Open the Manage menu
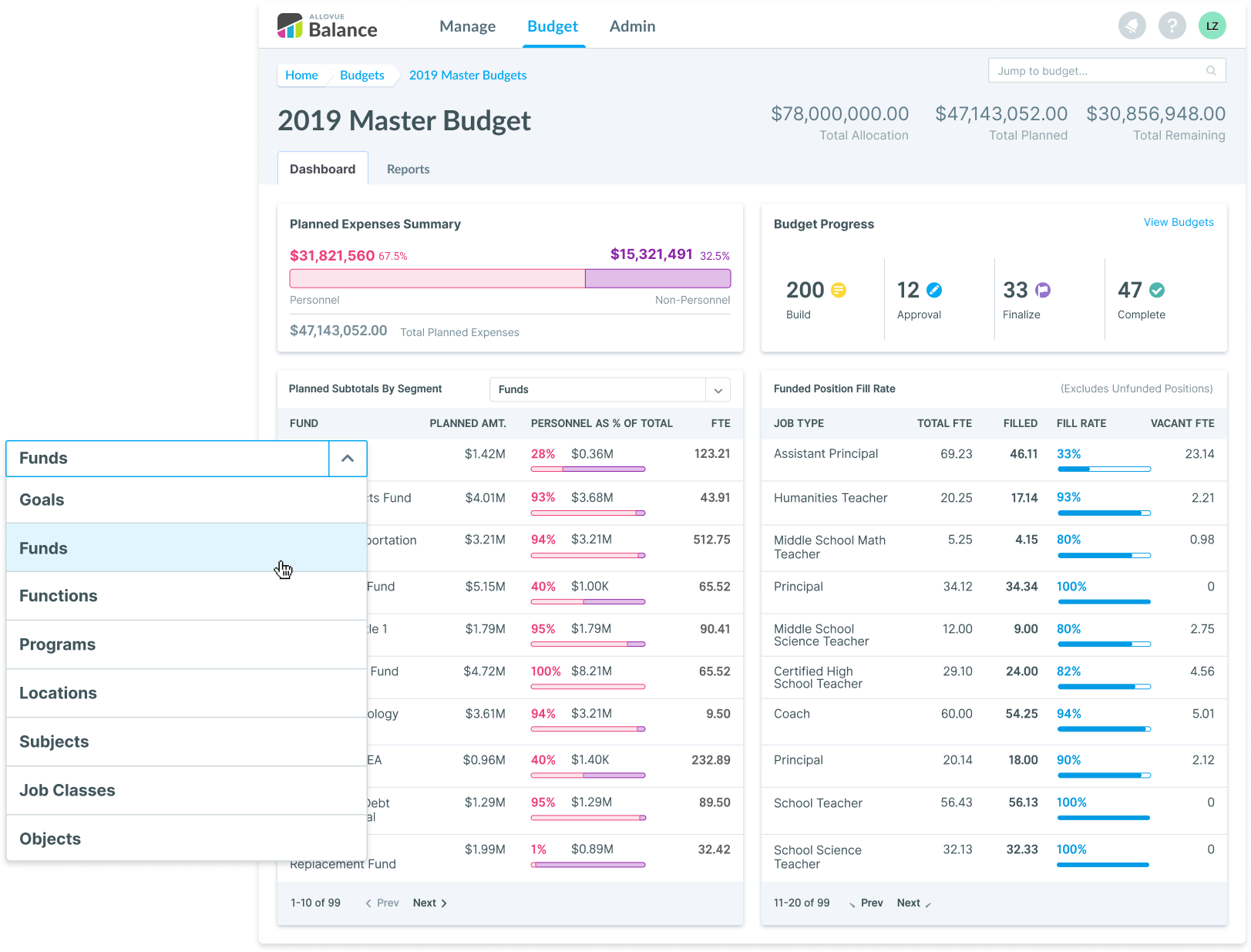 tap(467, 26)
